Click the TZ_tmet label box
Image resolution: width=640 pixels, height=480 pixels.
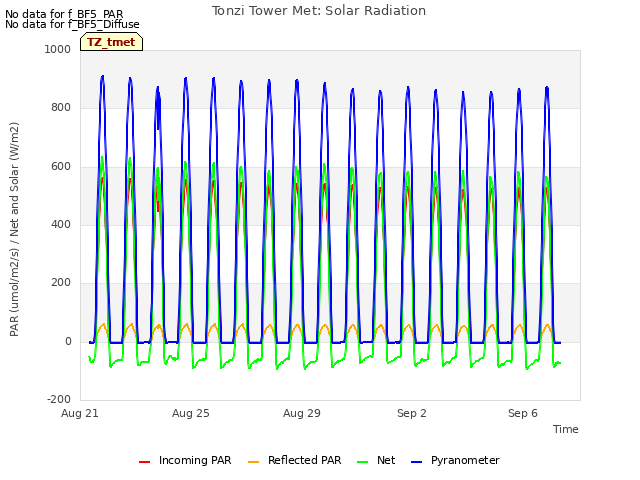111,42
